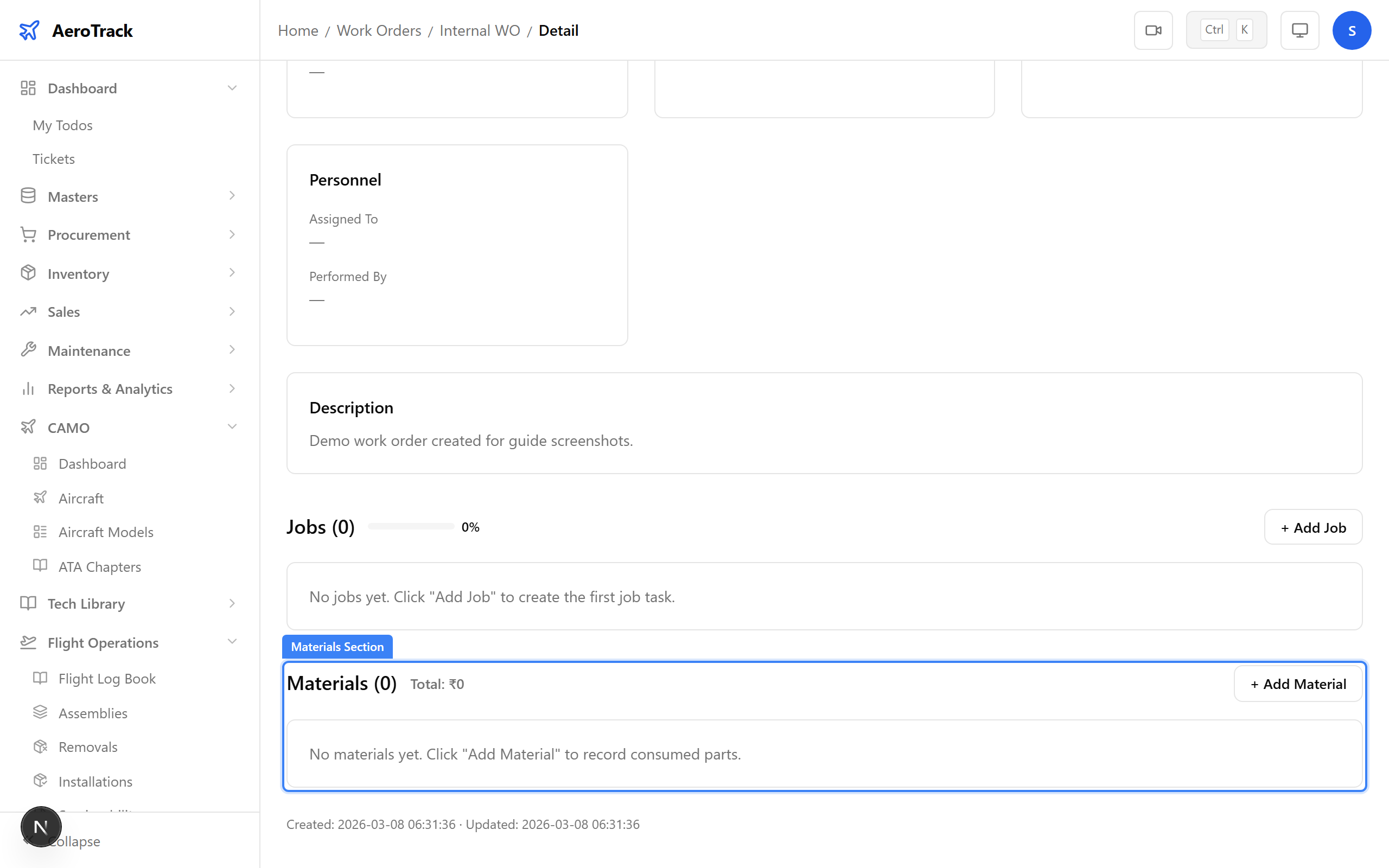Viewport: 1389px width, 868px height.
Task: Open the Sales trend icon
Action: tap(28, 311)
